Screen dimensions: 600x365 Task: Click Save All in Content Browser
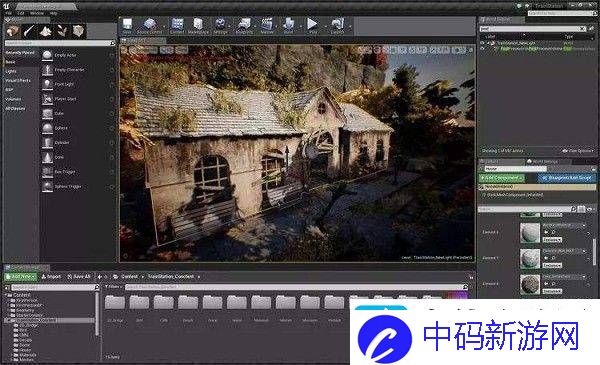click(x=79, y=277)
